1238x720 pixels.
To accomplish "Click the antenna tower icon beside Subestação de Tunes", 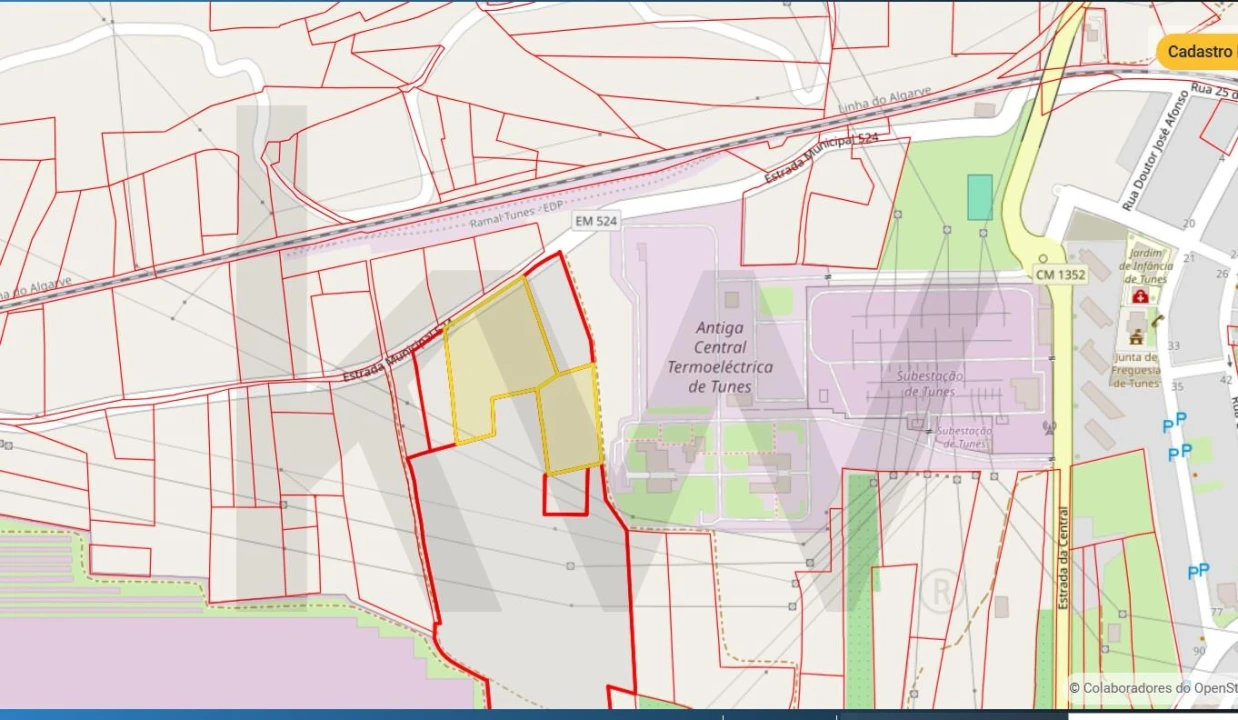I will (x=1047, y=428).
